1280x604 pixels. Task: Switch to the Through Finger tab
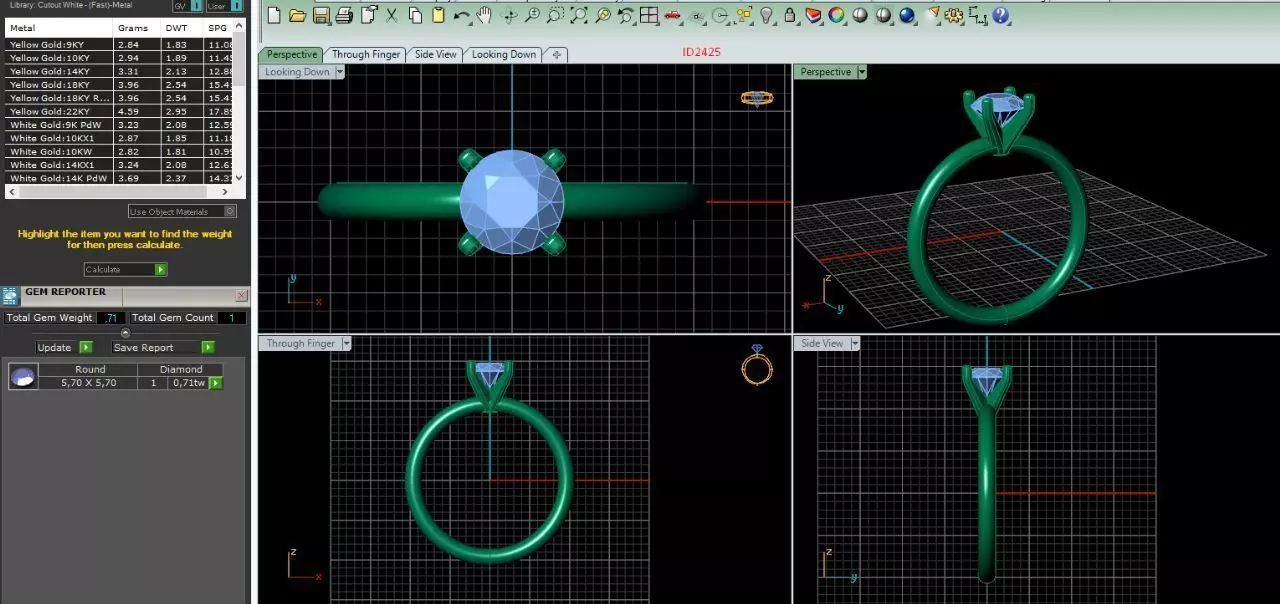pyautogui.click(x=366, y=54)
